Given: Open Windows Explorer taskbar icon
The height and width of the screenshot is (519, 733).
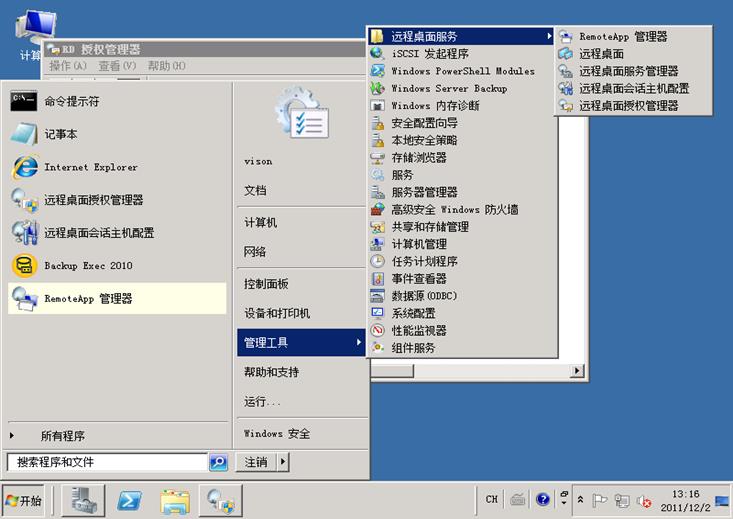Looking at the screenshot, I should pos(174,501).
